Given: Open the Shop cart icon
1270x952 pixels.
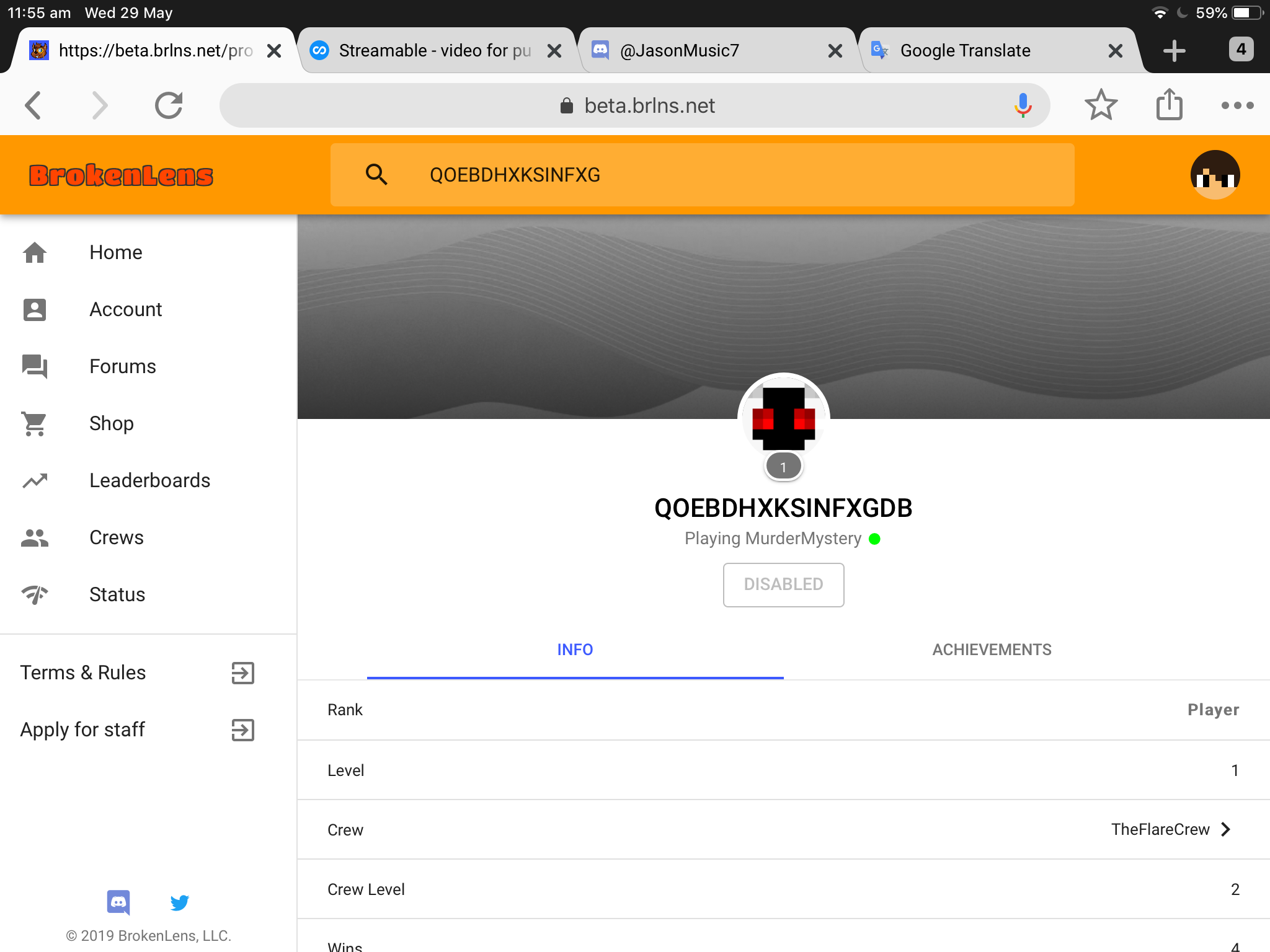Looking at the screenshot, I should tap(35, 423).
